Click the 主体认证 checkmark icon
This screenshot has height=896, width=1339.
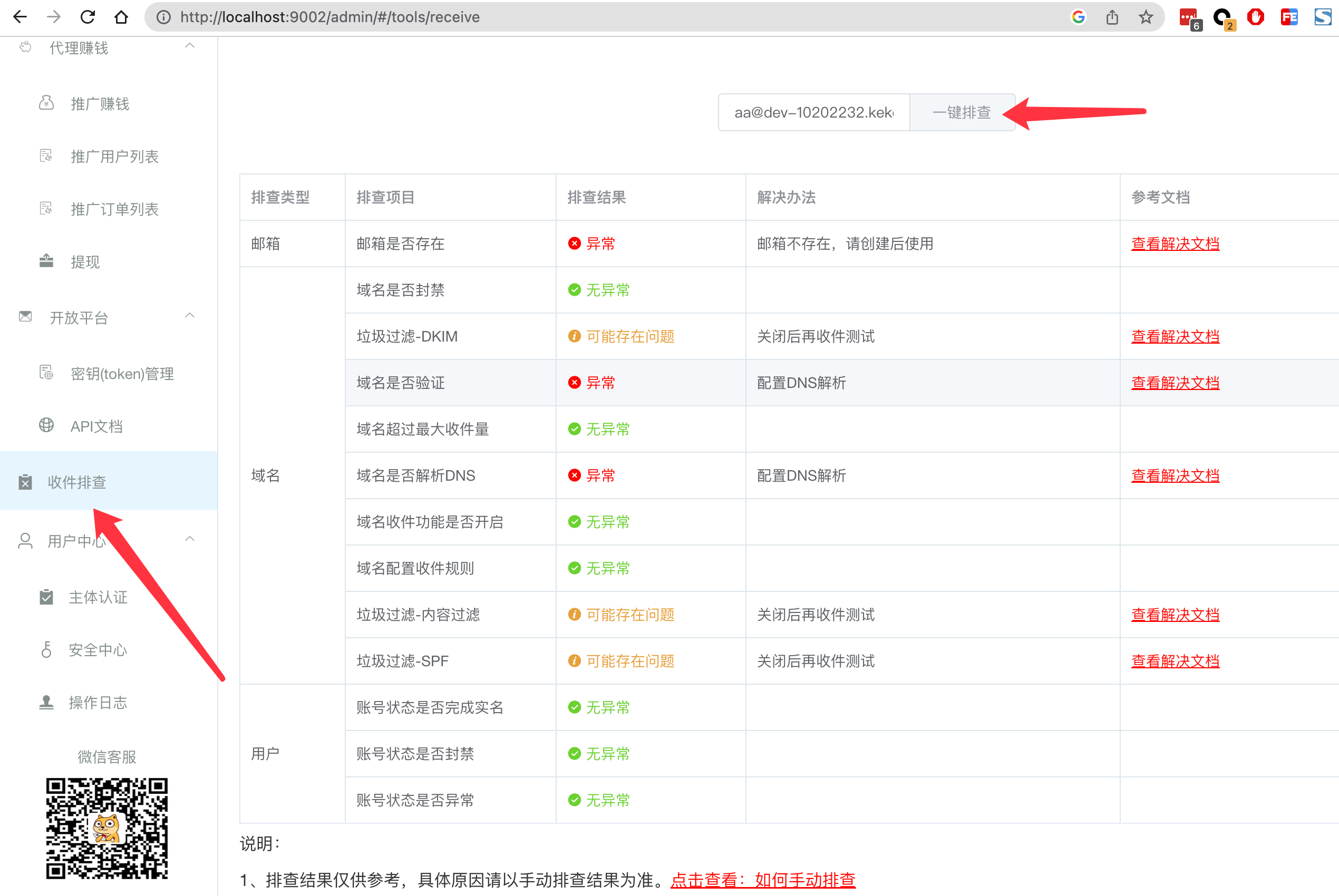pos(46,597)
